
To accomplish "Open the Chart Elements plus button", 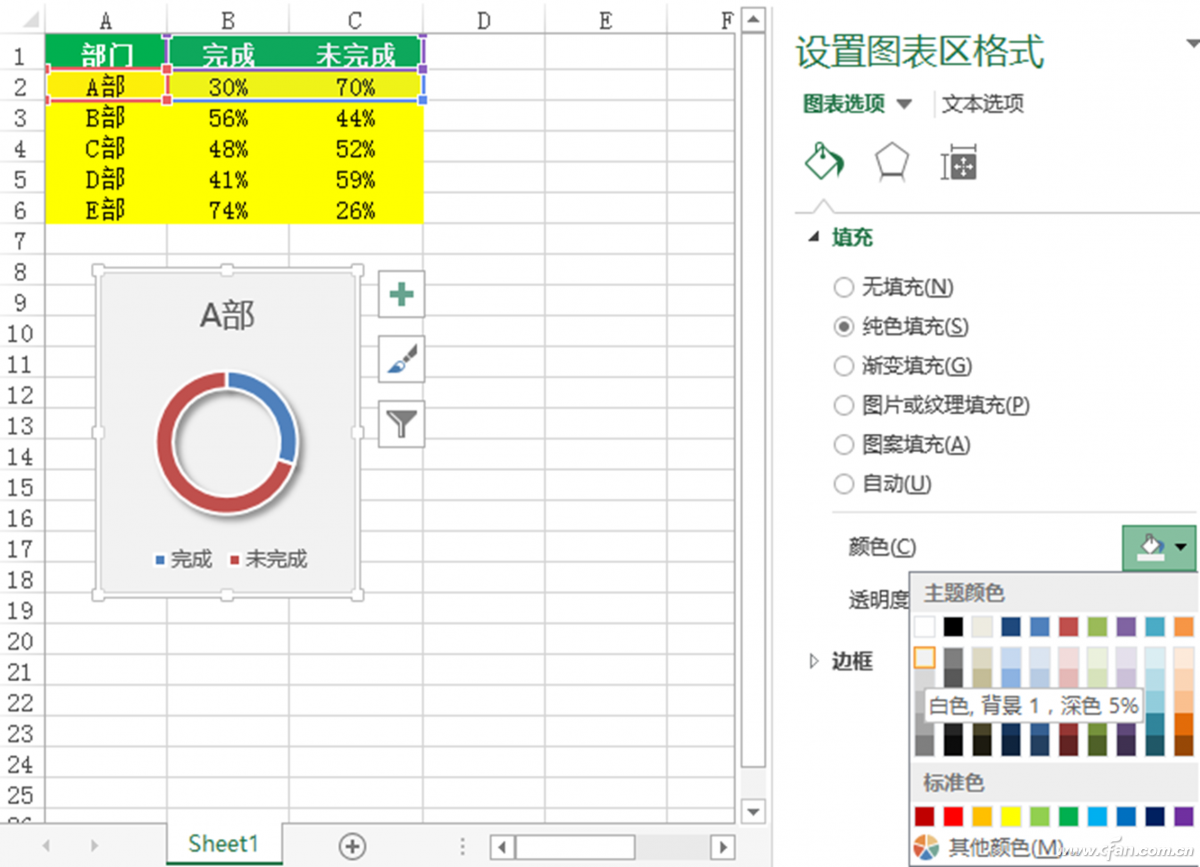I will 401,294.
